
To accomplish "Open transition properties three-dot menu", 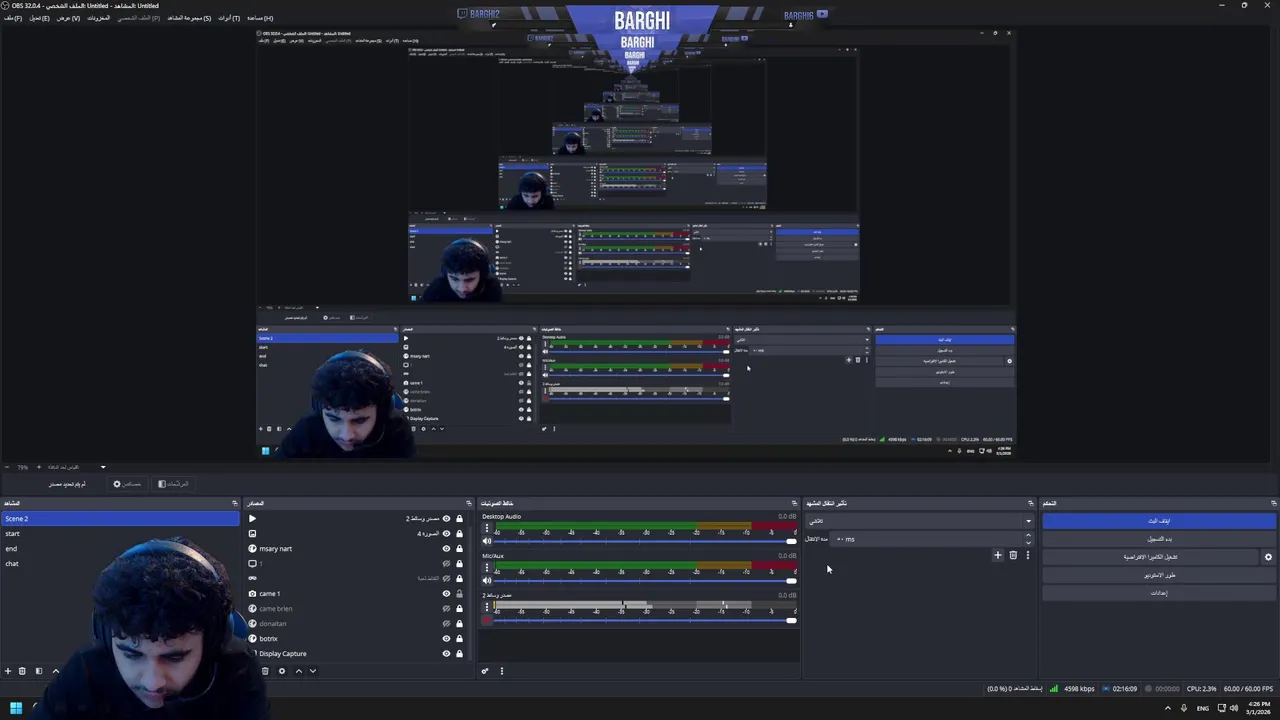I will [1027, 555].
